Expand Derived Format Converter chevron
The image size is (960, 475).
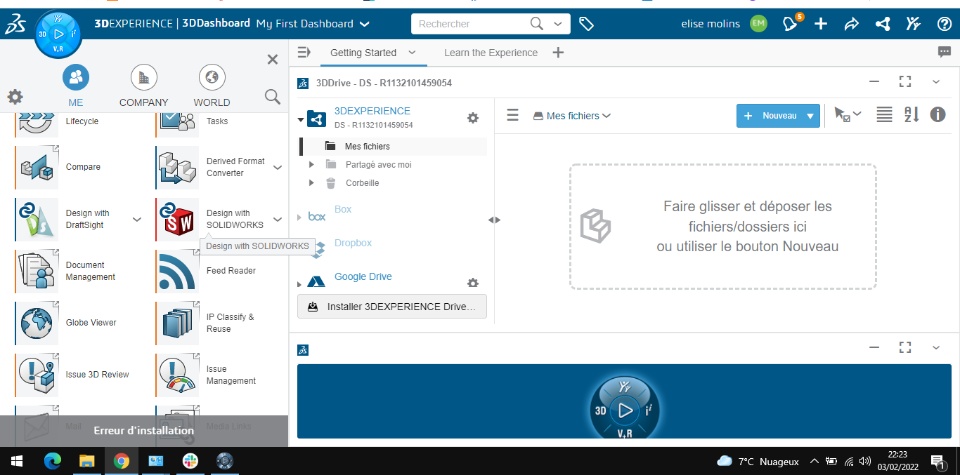pyautogui.click(x=277, y=167)
